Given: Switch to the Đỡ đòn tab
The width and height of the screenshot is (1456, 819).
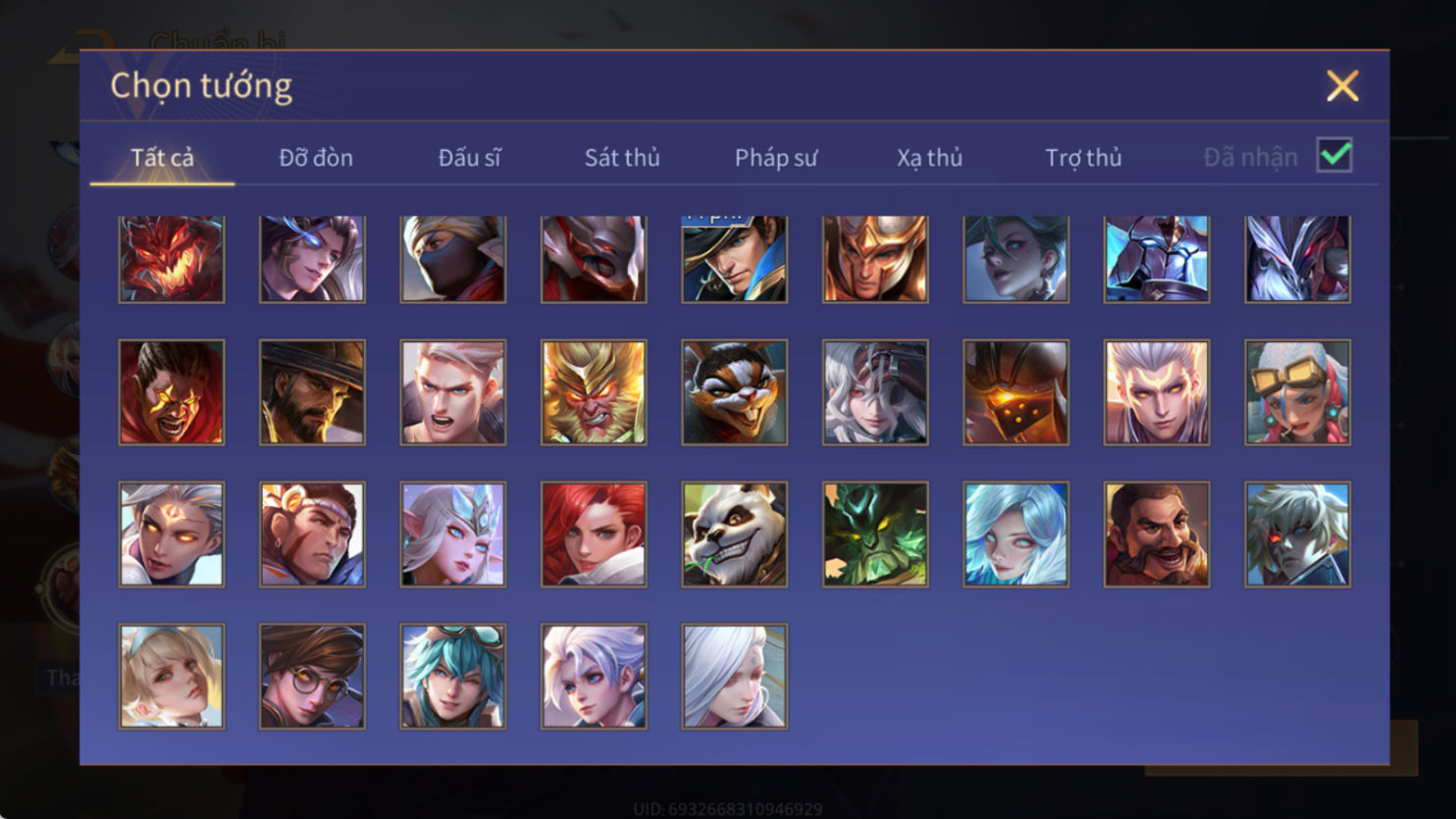Looking at the screenshot, I should point(316,158).
